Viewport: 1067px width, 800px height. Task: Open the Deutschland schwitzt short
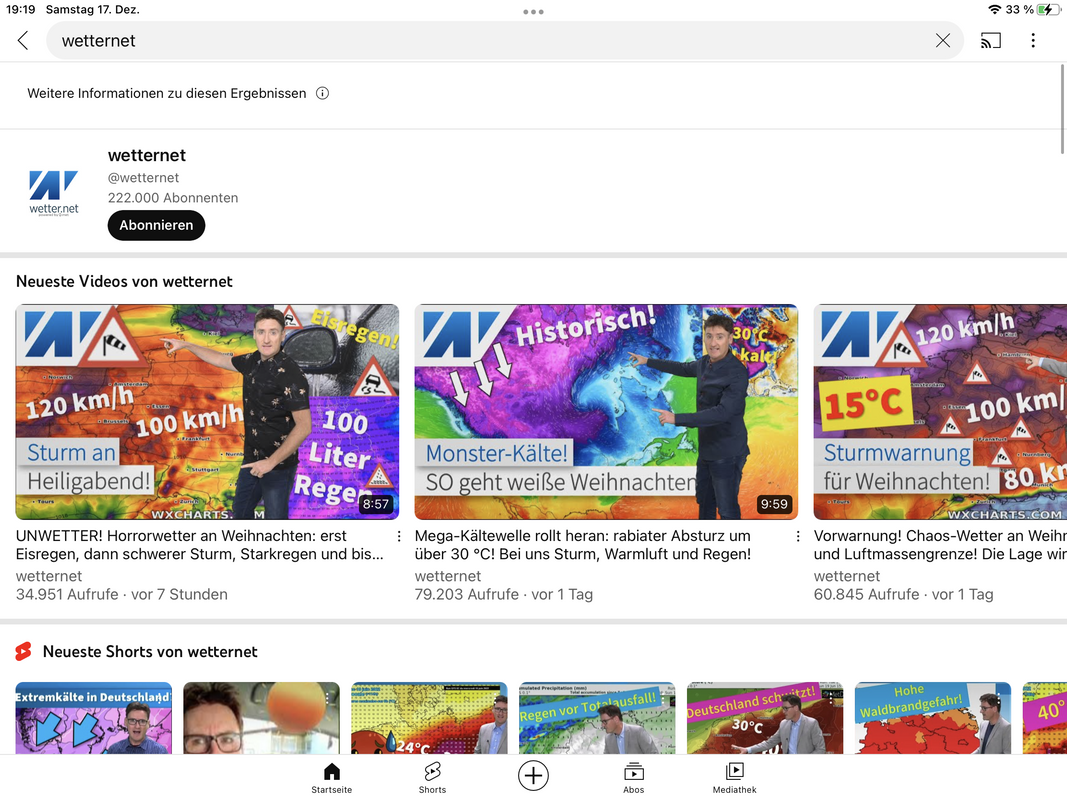click(x=765, y=718)
